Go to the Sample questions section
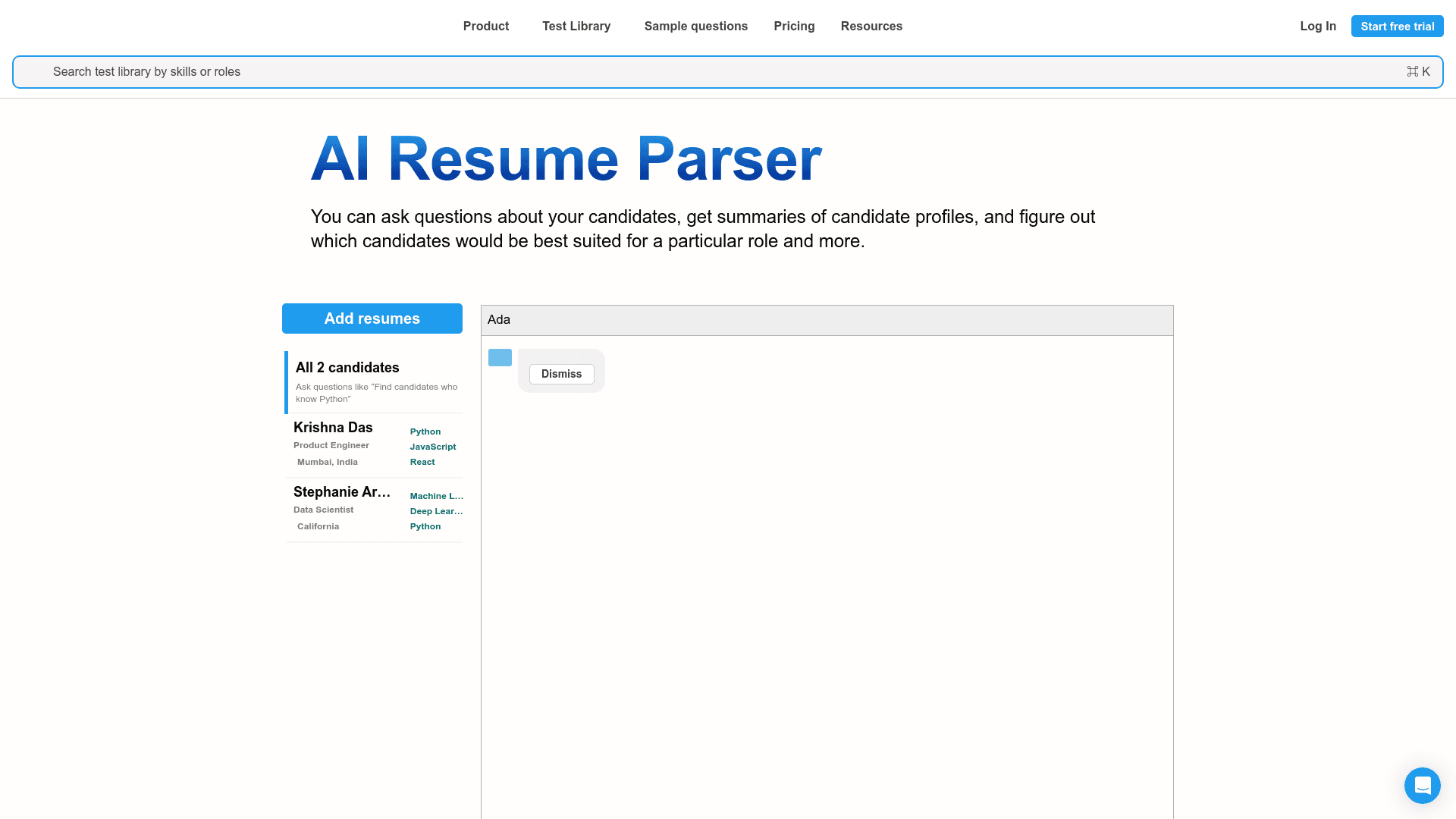The image size is (1456, 819). pos(695,26)
